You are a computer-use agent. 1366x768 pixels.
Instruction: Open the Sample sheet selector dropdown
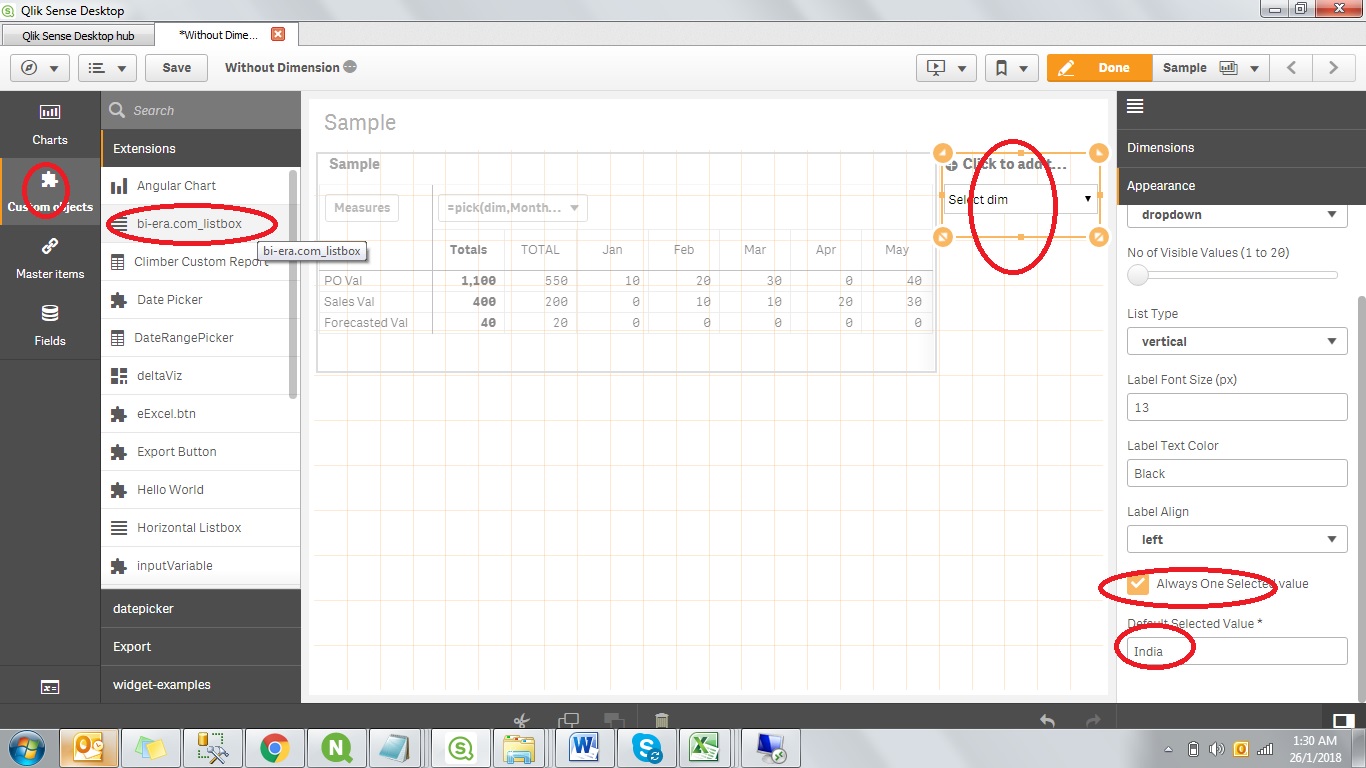1211,68
